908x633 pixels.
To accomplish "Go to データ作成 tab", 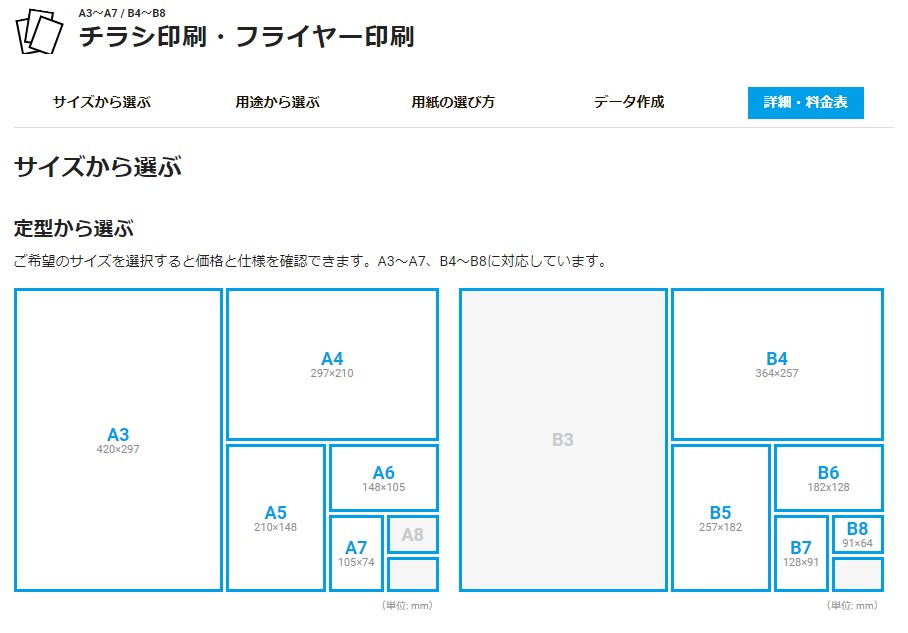I will 629,102.
